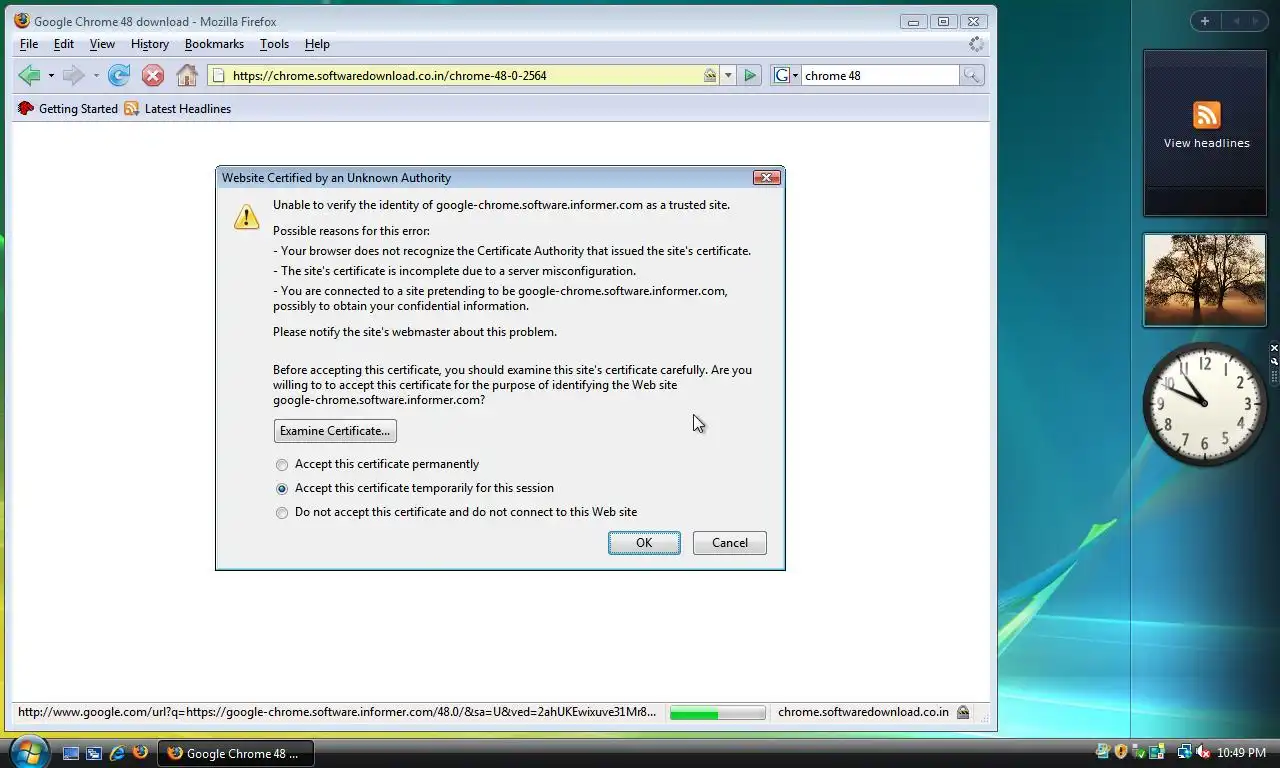Stop loading with the red X icon
This screenshot has width=1280, height=768.
tap(153, 75)
